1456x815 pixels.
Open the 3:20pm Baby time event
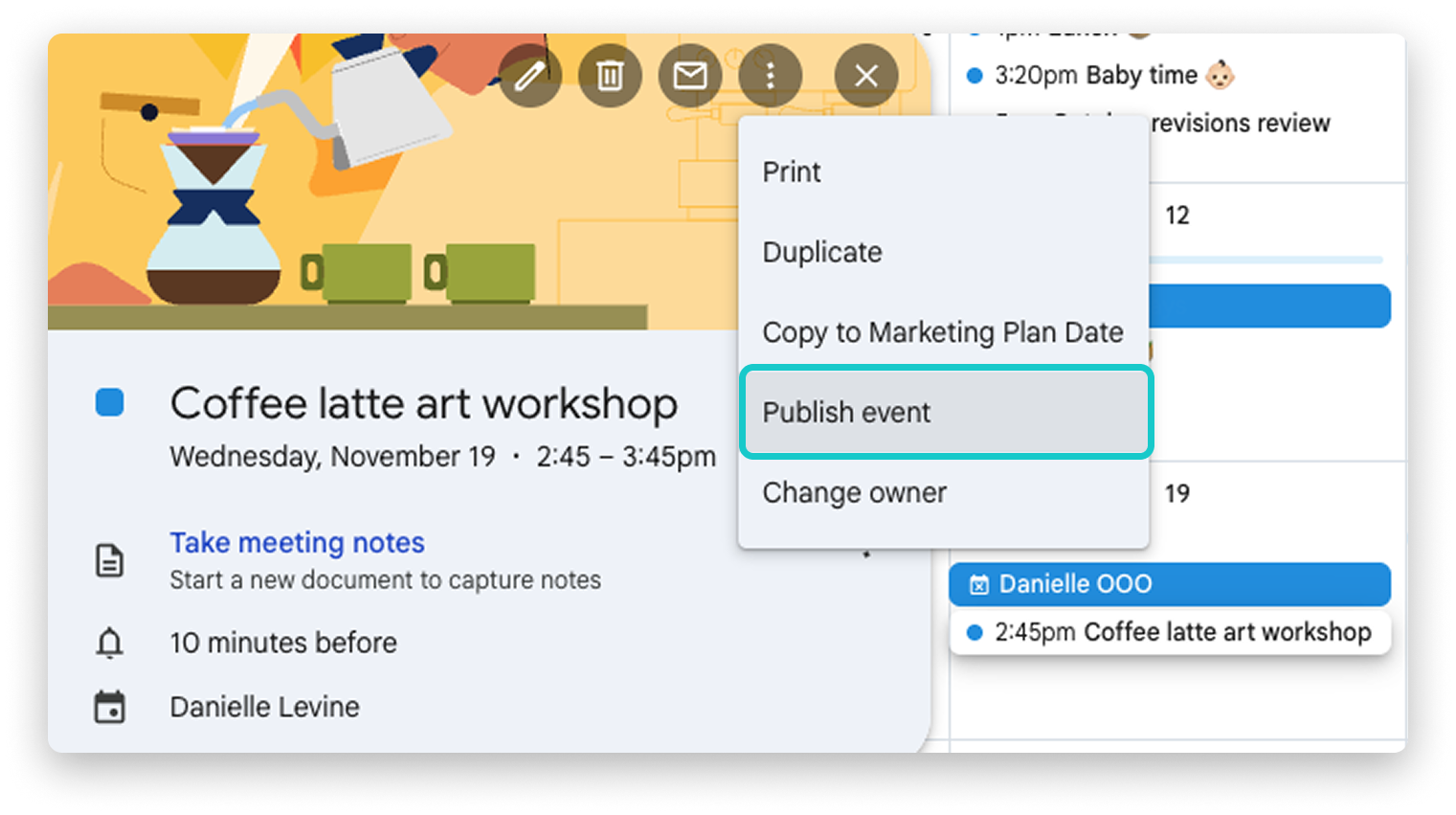coord(1101,76)
